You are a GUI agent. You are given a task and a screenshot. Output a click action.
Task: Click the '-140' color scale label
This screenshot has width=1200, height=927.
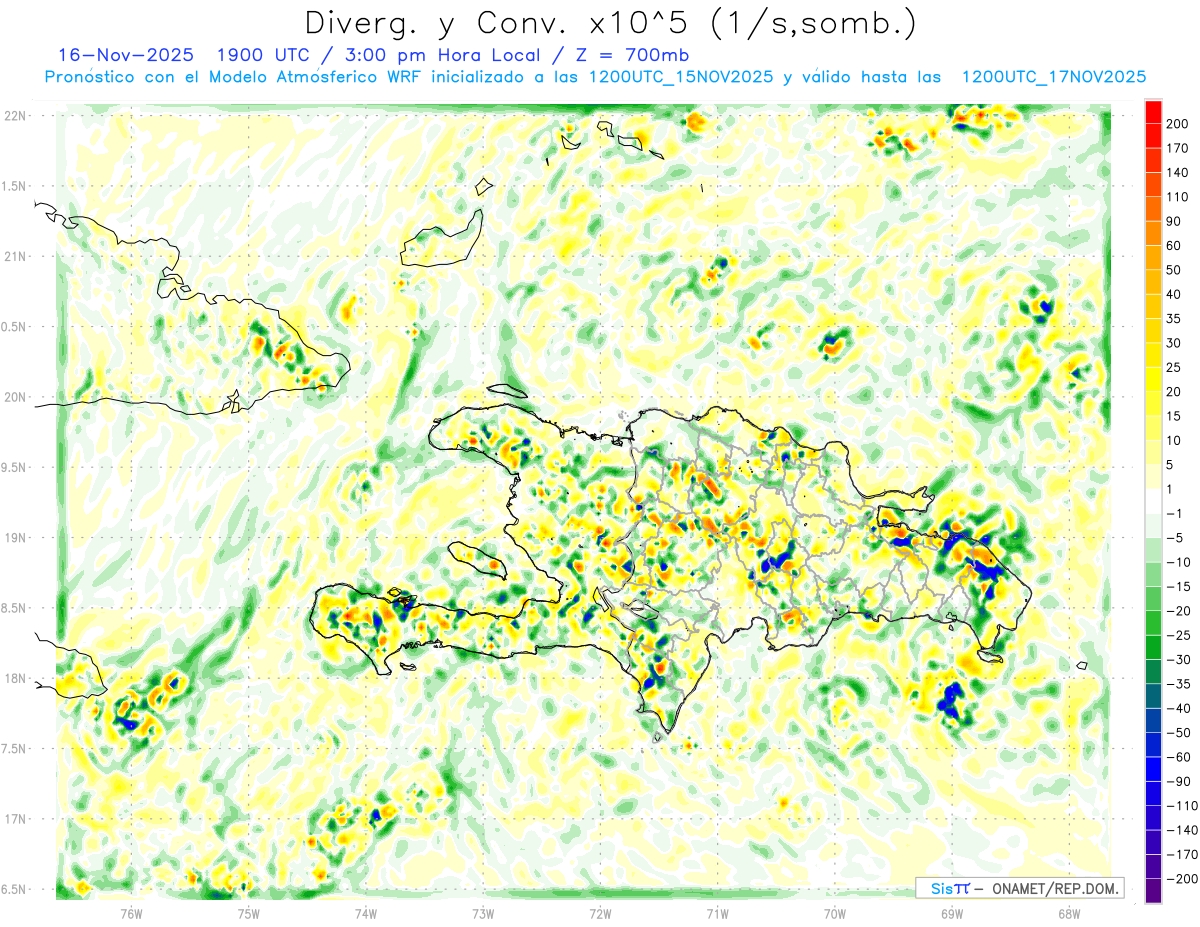coord(1181,830)
